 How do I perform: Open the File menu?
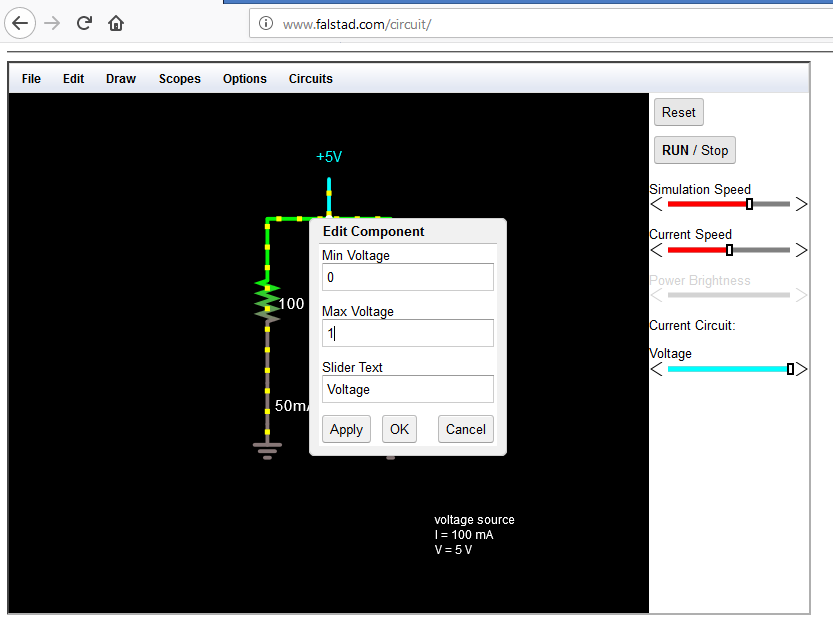pos(31,79)
